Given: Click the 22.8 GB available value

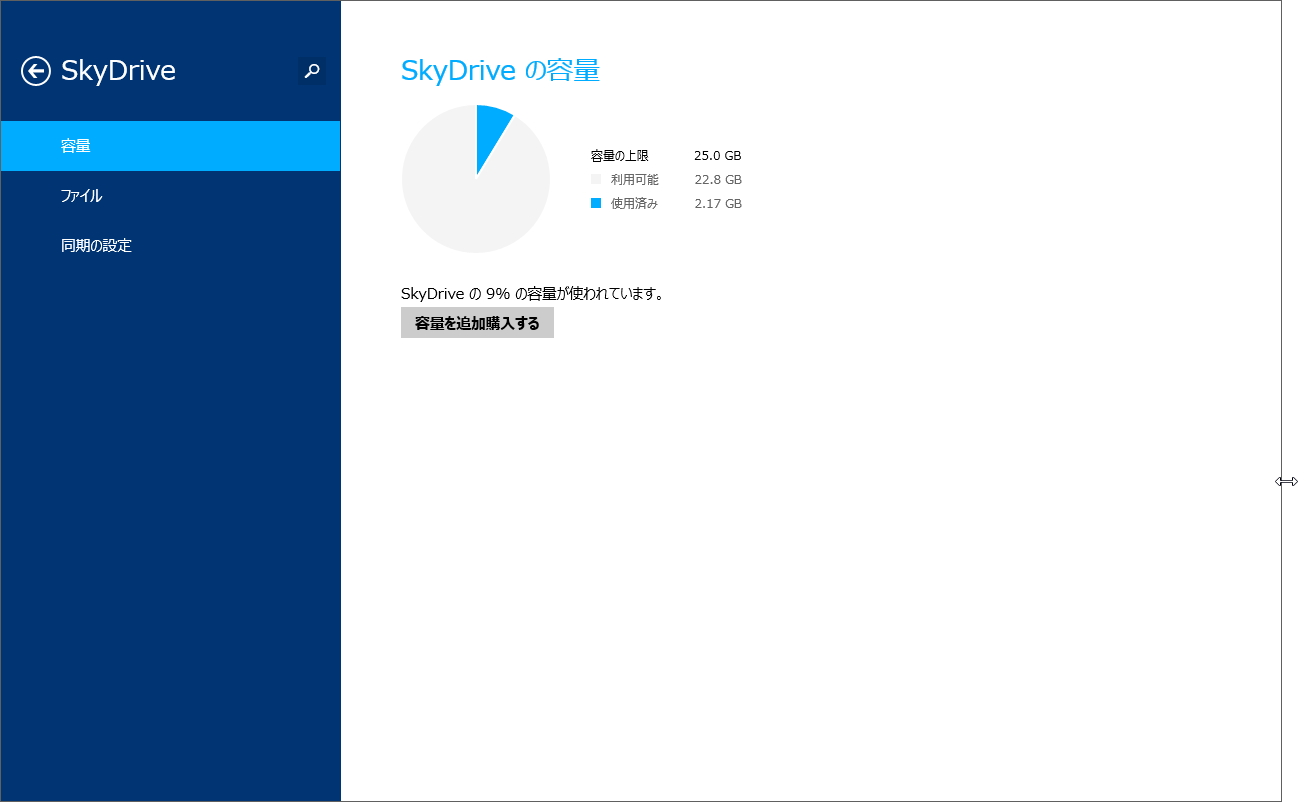Looking at the screenshot, I should click(x=717, y=179).
